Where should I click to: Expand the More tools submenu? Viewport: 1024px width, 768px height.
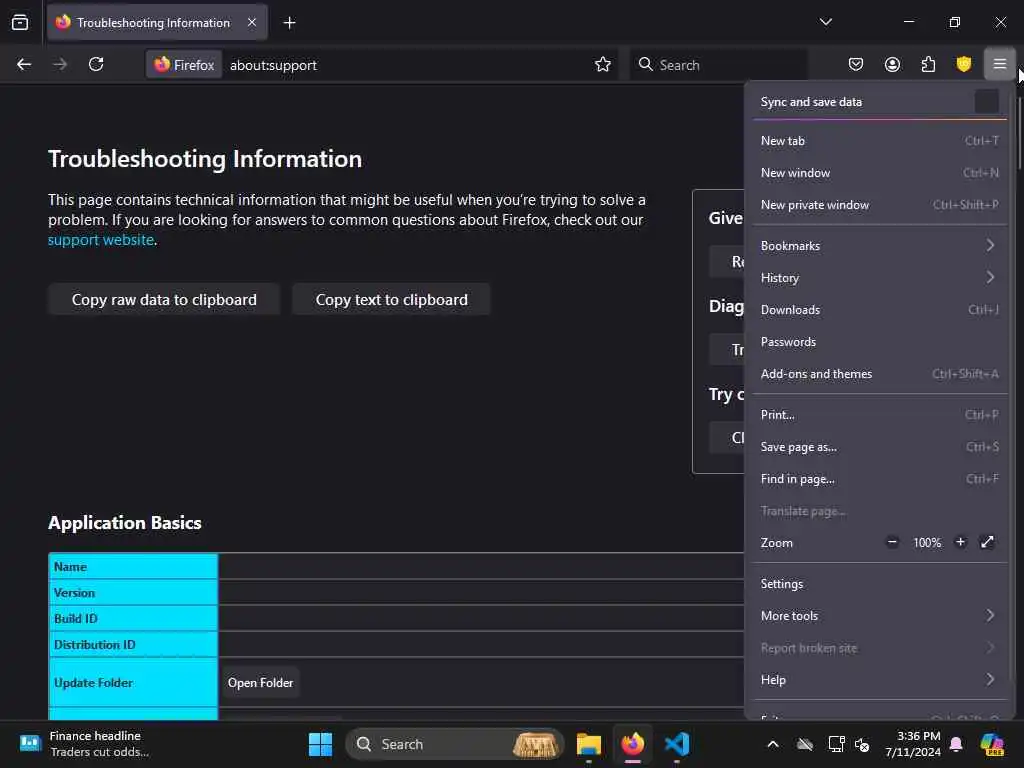click(879, 616)
